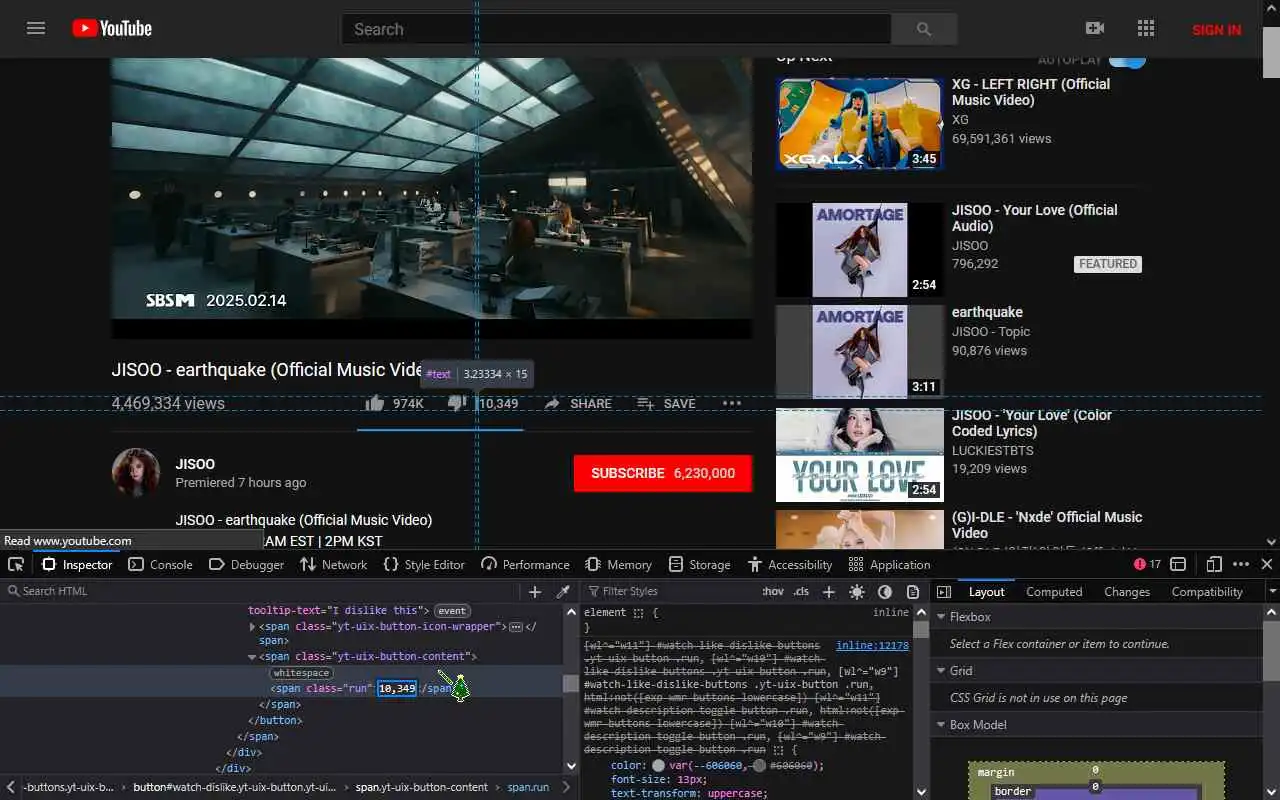Switch to the Console tab
This screenshot has width=1280, height=800.
[160, 565]
